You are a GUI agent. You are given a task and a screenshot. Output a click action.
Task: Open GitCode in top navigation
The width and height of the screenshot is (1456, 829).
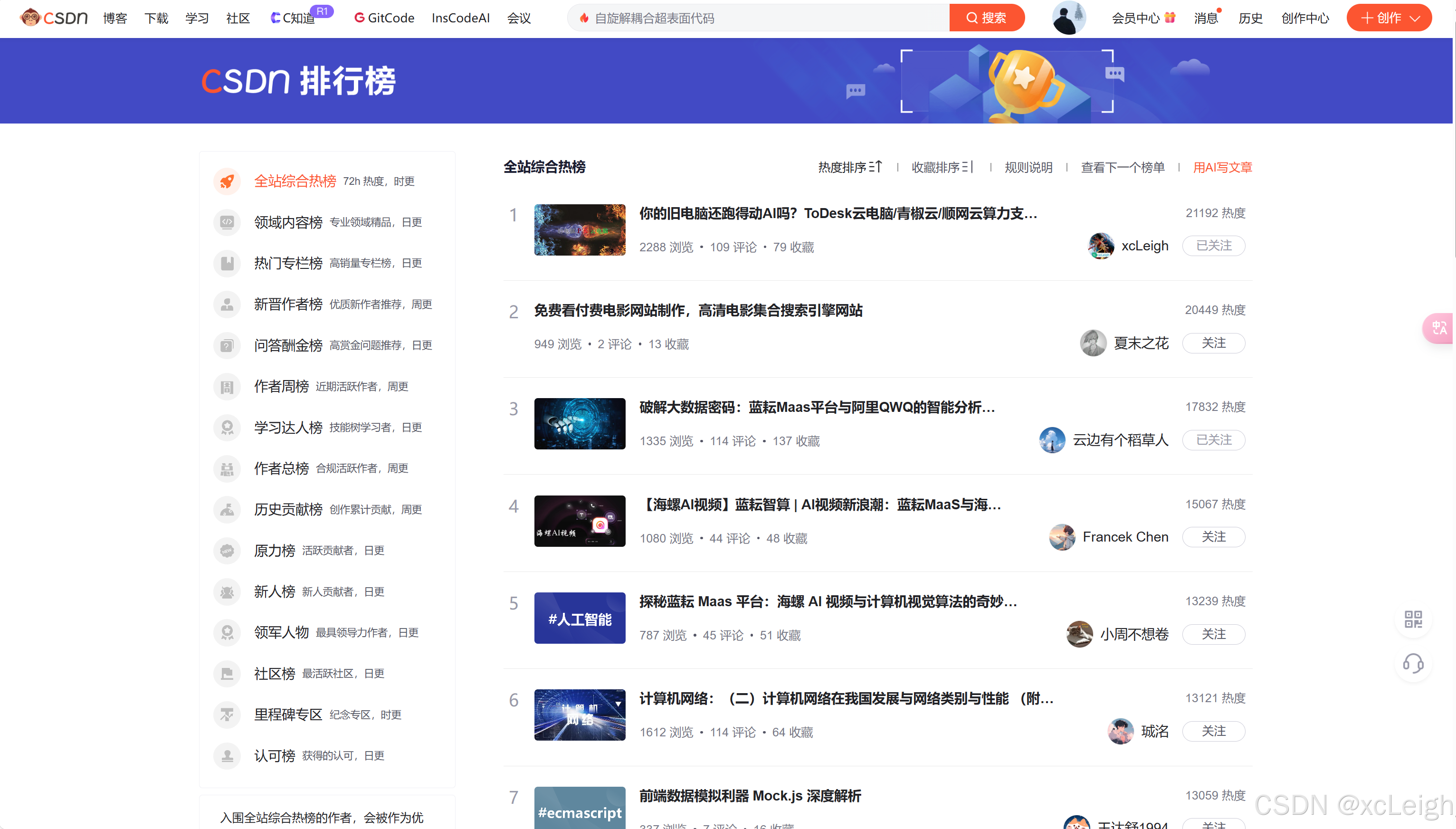[x=384, y=18]
